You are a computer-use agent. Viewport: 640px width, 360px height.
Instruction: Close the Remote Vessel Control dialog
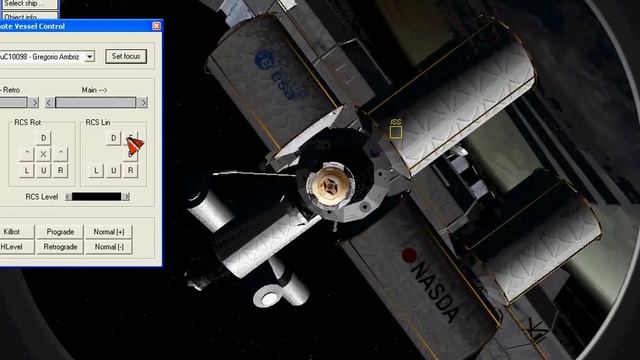pos(156,26)
